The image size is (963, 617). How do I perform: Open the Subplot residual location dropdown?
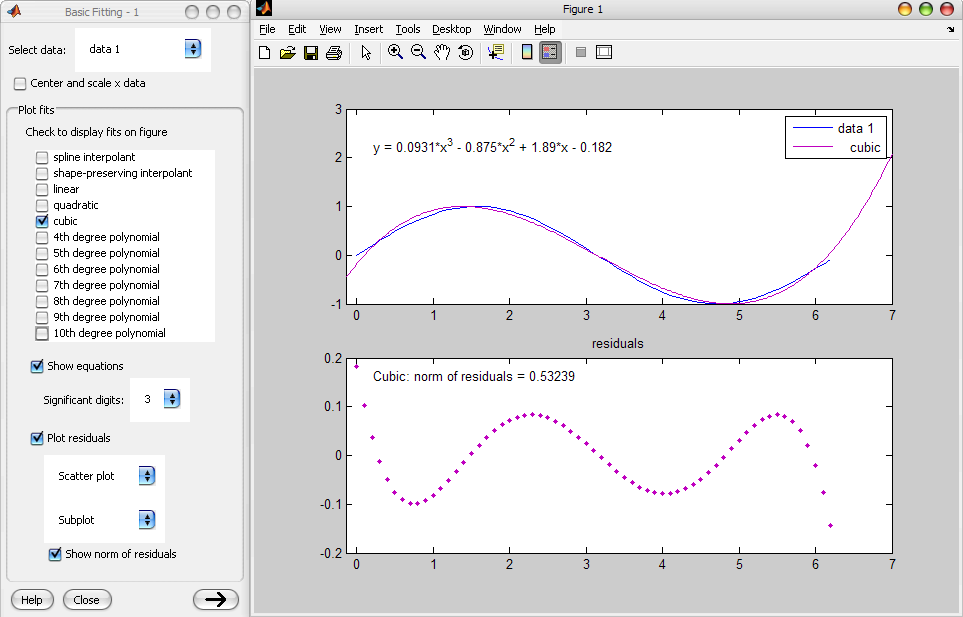tap(147, 520)
